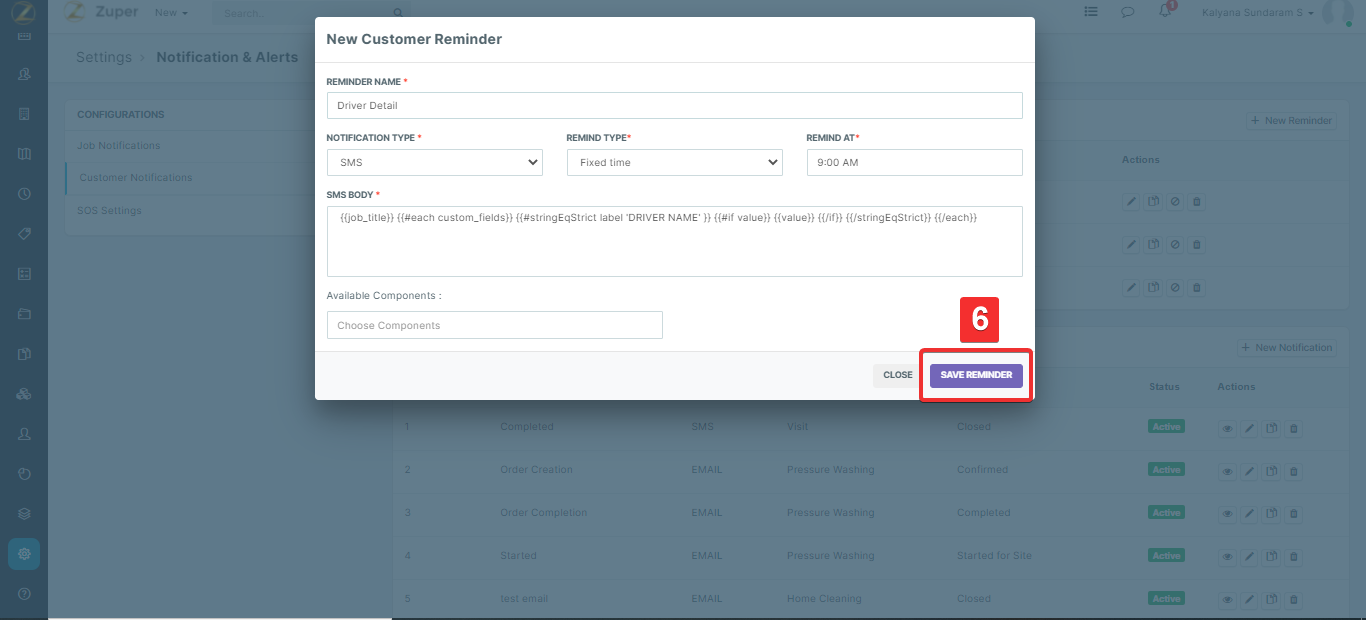The image size is (1366, 620).
Task: Edit the Order Completion notification
Action: pyautogui.click(x=1249, y=515)
